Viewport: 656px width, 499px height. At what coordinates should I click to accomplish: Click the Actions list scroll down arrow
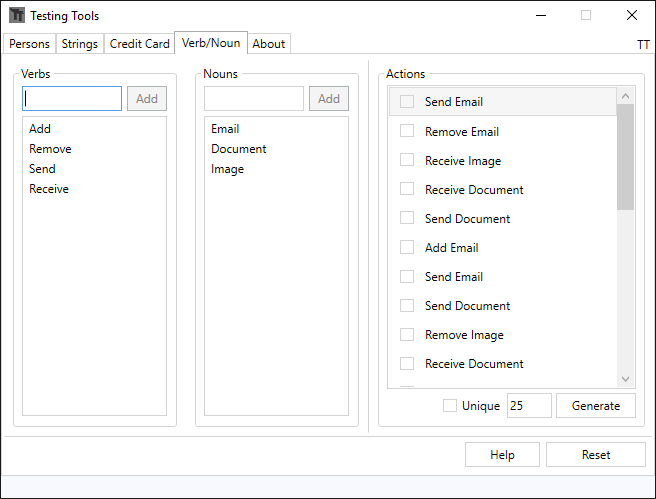pyautogui.click(x=625, y=379)
